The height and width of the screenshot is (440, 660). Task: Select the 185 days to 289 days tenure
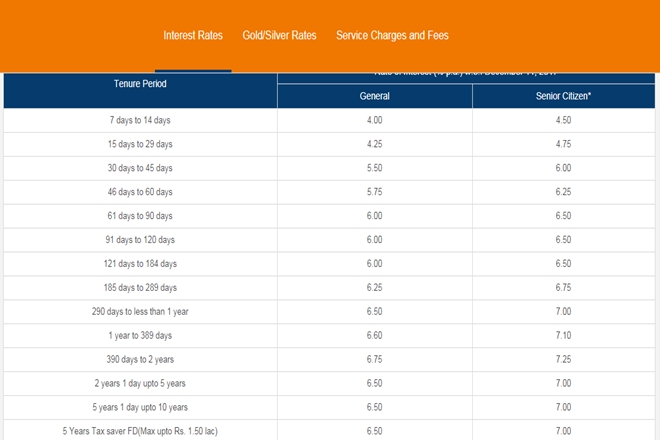(140, 288)
